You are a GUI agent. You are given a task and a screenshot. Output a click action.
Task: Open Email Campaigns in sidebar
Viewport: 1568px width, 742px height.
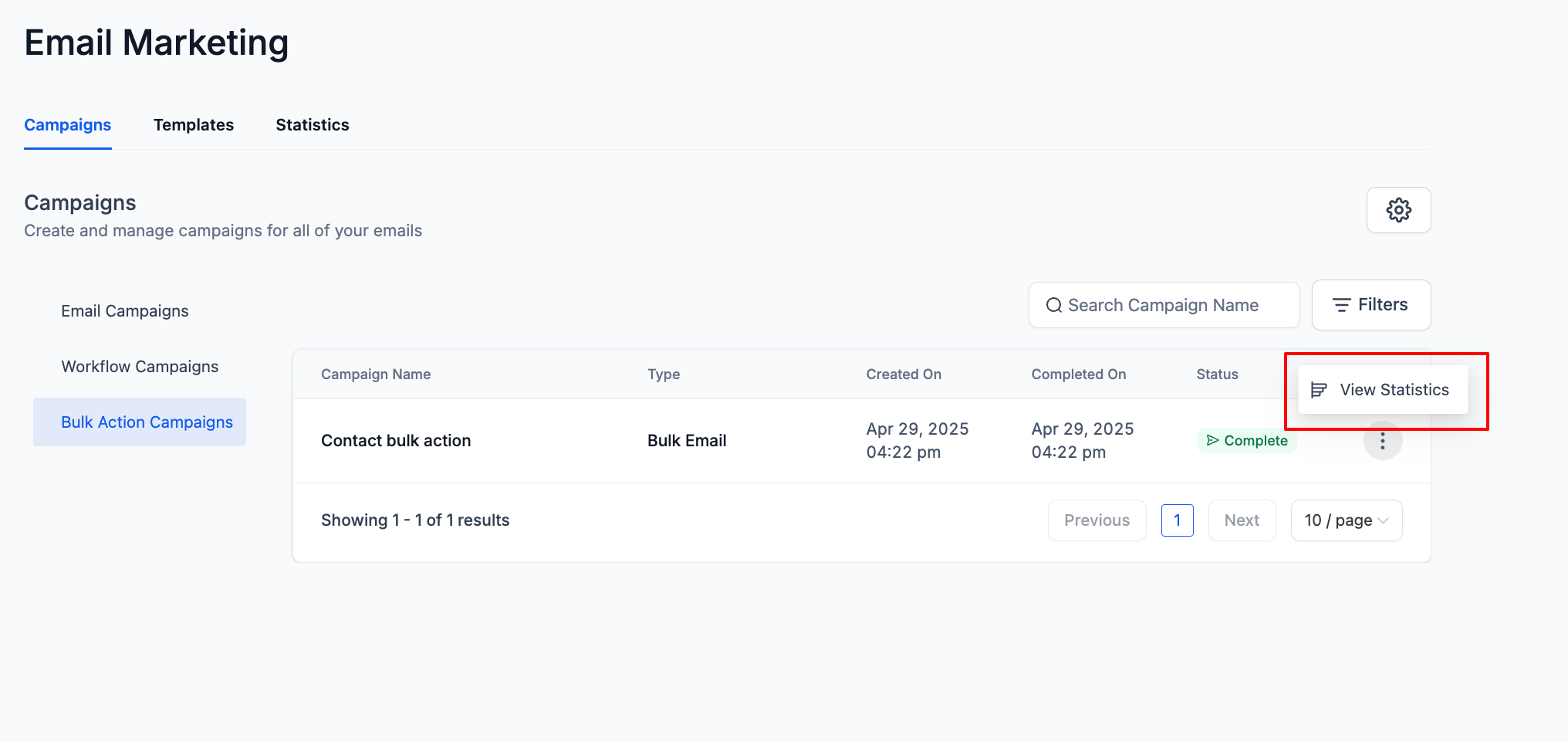124,311
